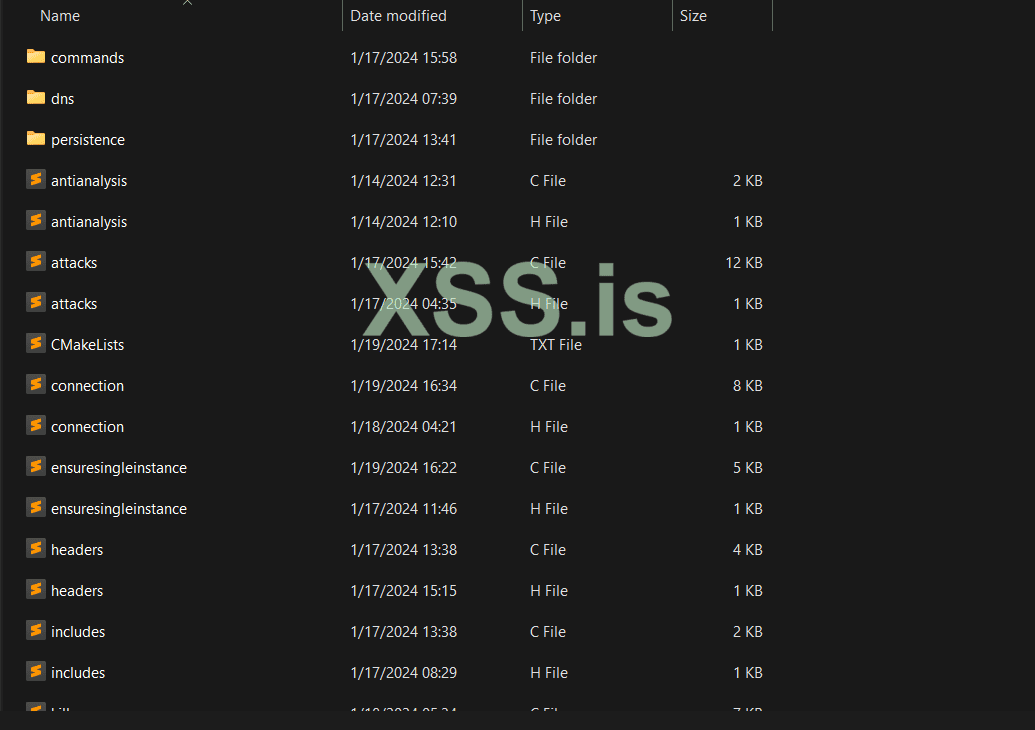Select the includes H File icon
Image resolution: width=1035 pixels, height=730 pixels.
36,671
